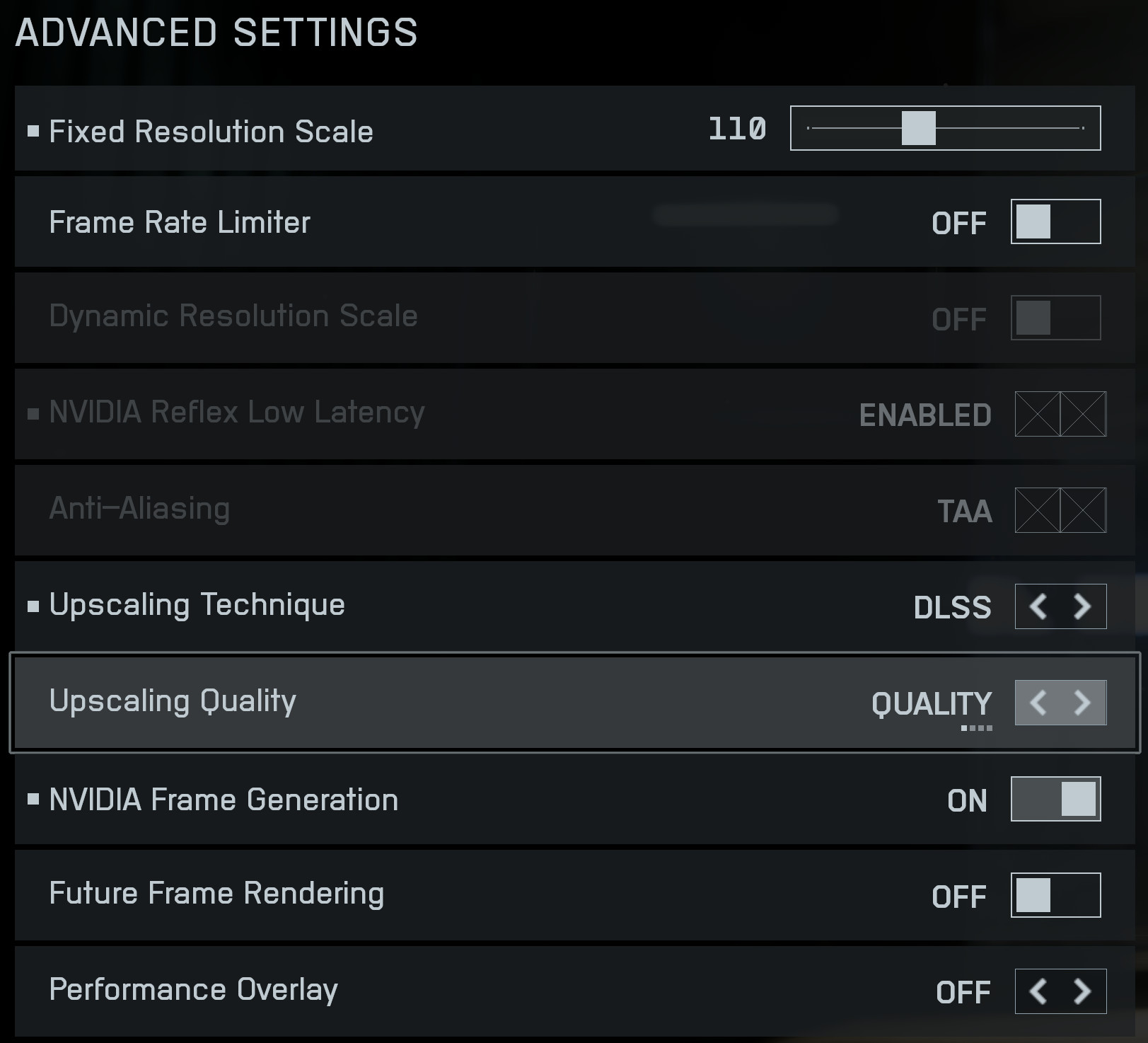Click disabled right arrow of NVIDIA Reflex Low Latency

tap(1083, 414)
